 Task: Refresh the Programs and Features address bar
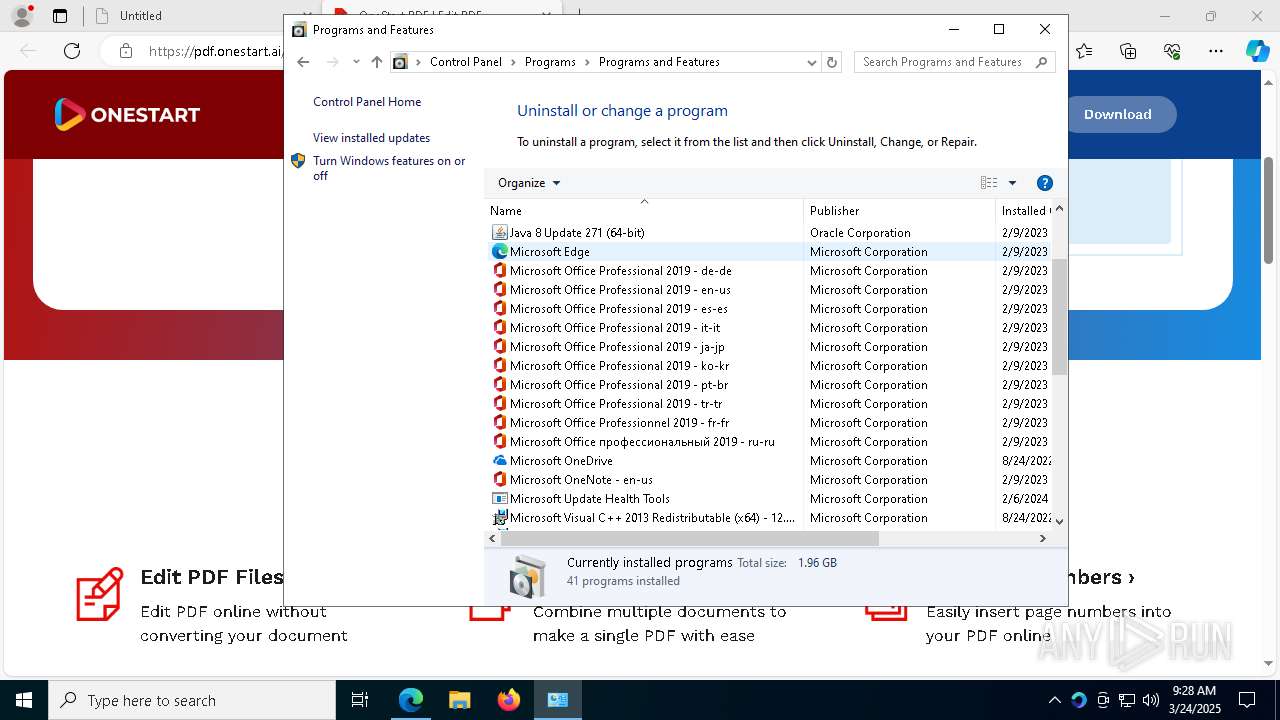(832, 62)
